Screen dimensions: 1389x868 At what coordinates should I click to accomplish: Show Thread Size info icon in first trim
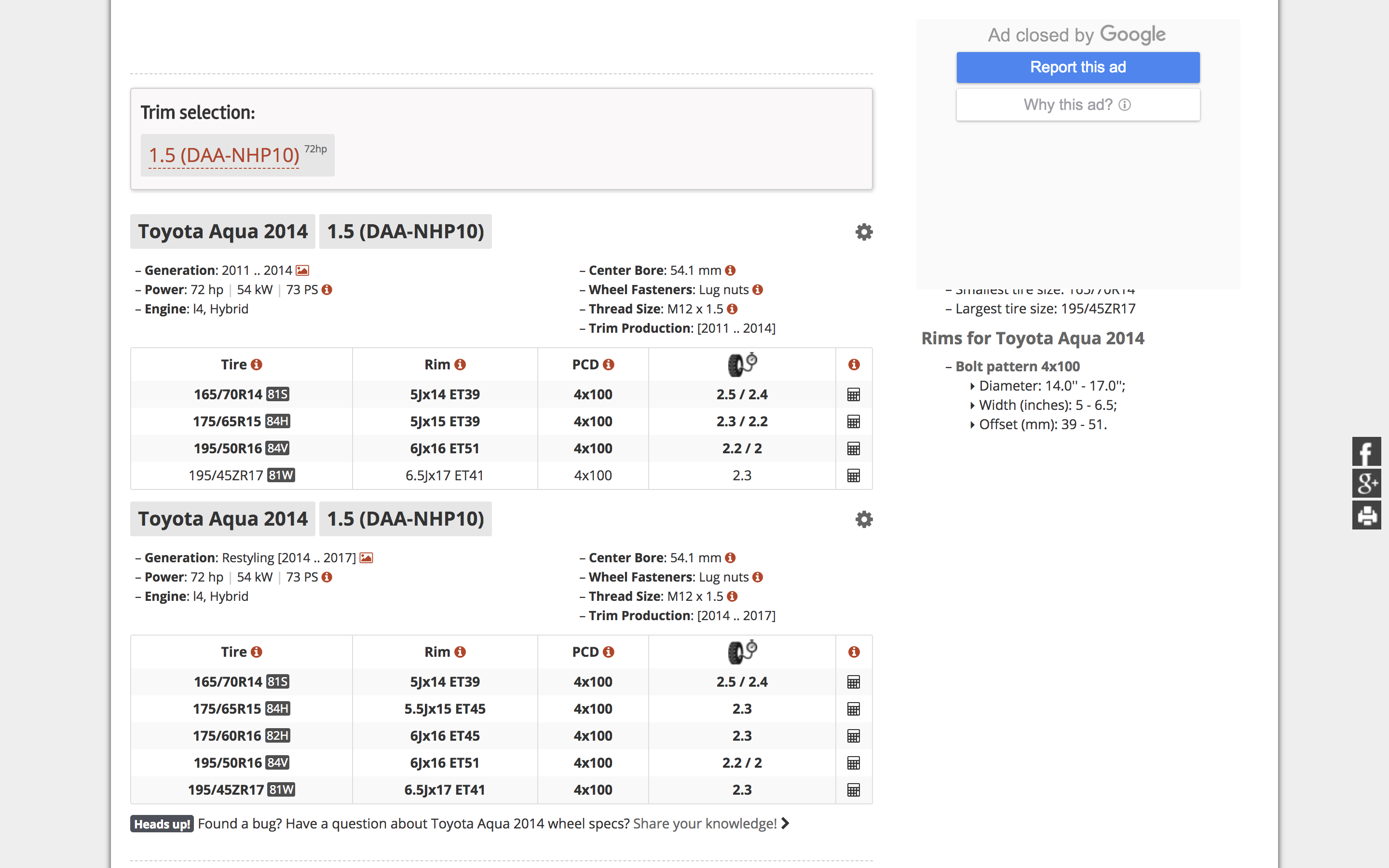coord(732,309)
